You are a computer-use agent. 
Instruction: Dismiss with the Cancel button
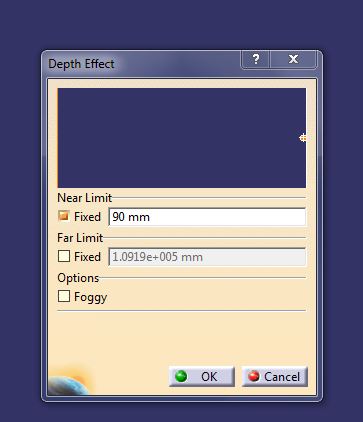pyautogui.click(x=274, y=377)
